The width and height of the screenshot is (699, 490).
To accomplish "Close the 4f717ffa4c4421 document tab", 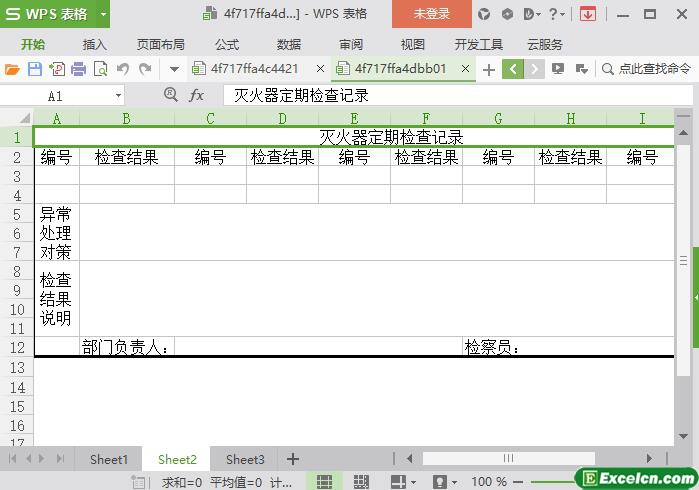I will coord(320,69).
